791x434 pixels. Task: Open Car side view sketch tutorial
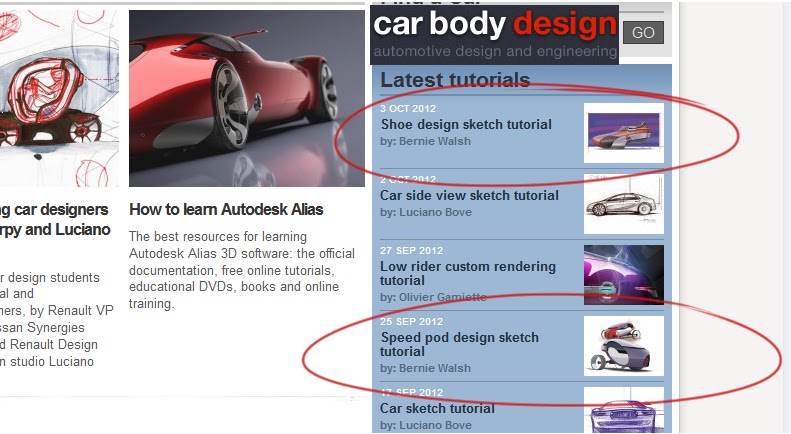pos(469,195)
